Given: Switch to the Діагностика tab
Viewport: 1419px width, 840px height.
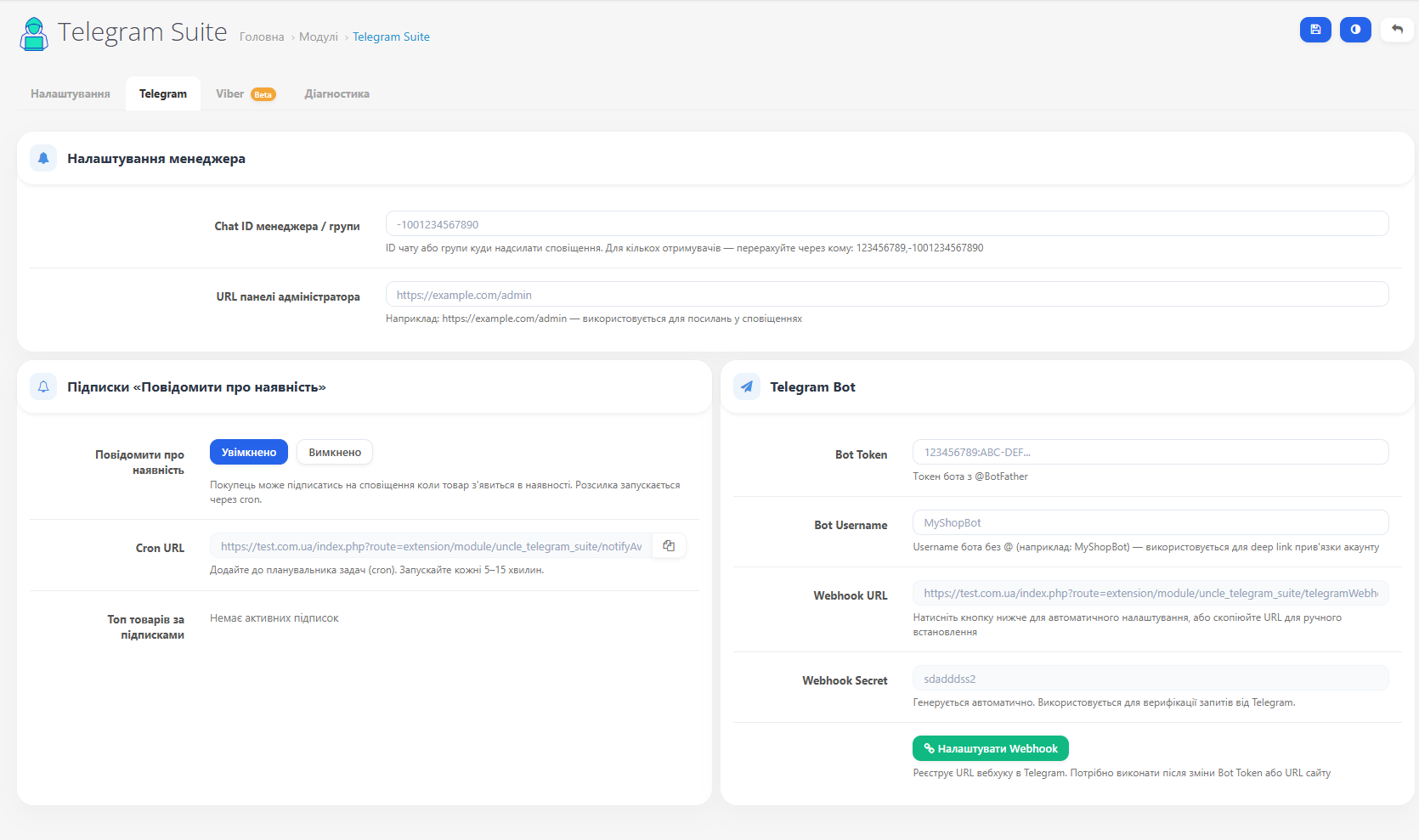Looking at the screenshot, I should point(337,93).
